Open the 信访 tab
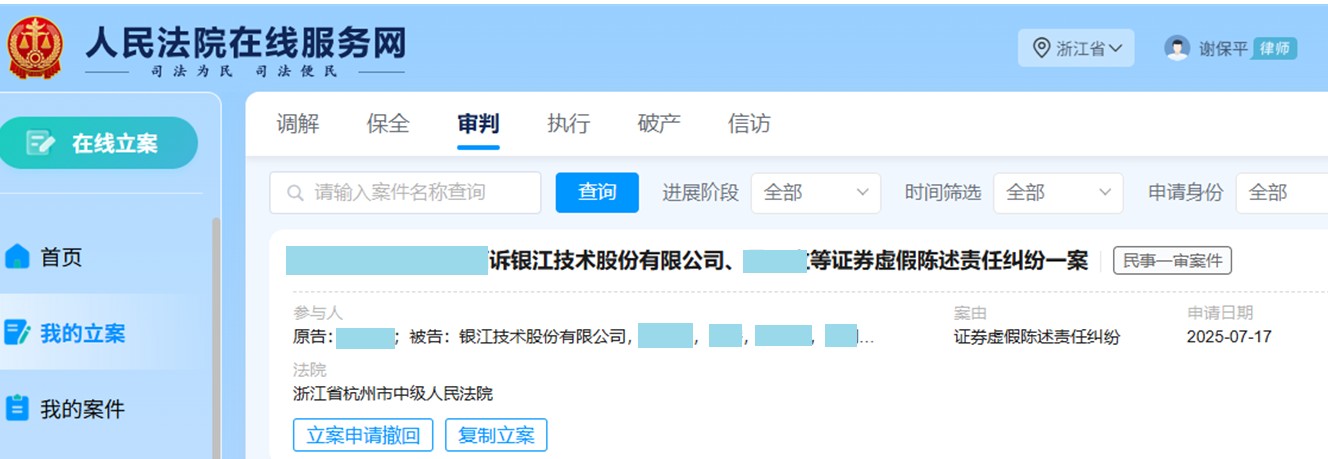The width and height of the screenshot is (1328, 459). 749,124
